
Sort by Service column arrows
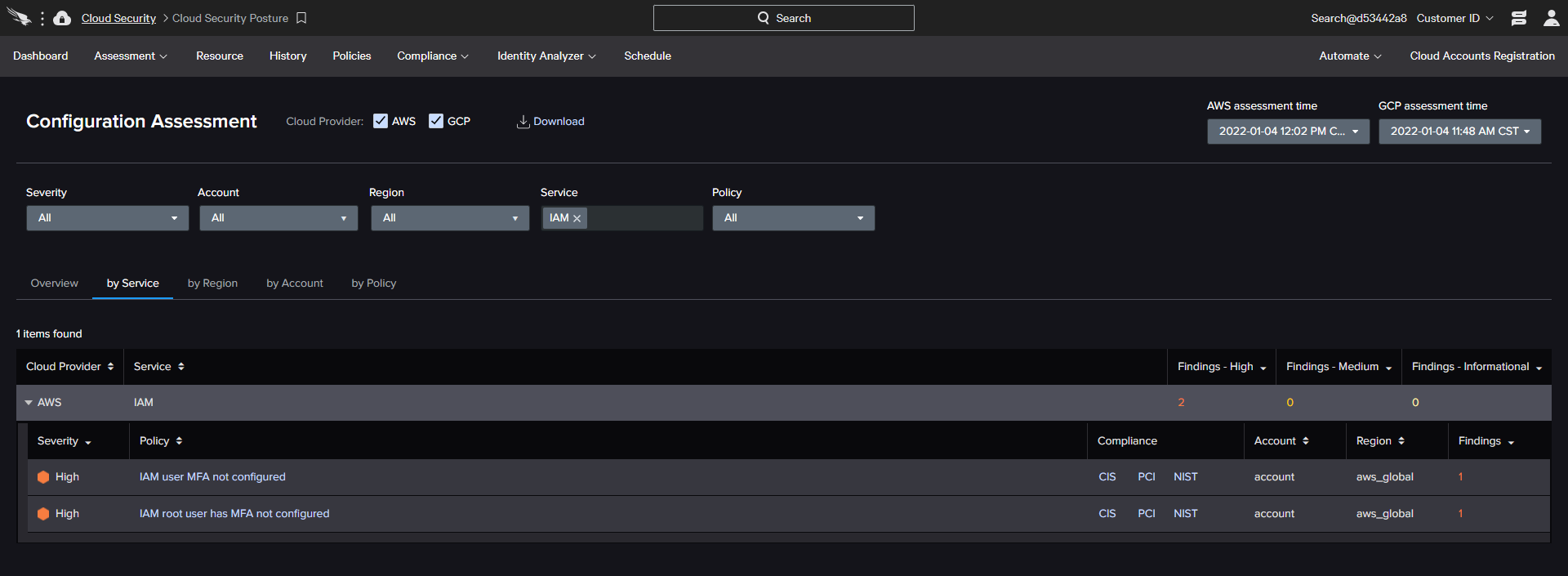click(x=180, y=367)
